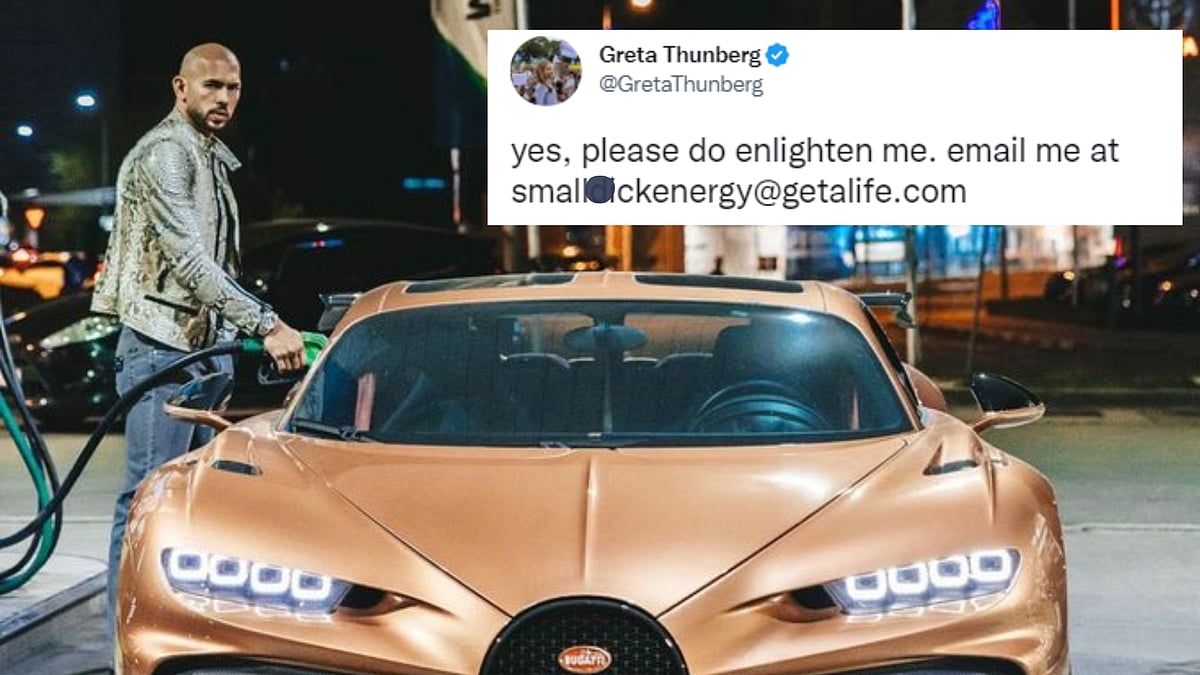Click the red Bugatti logo emblem

(x=584, y=659)
